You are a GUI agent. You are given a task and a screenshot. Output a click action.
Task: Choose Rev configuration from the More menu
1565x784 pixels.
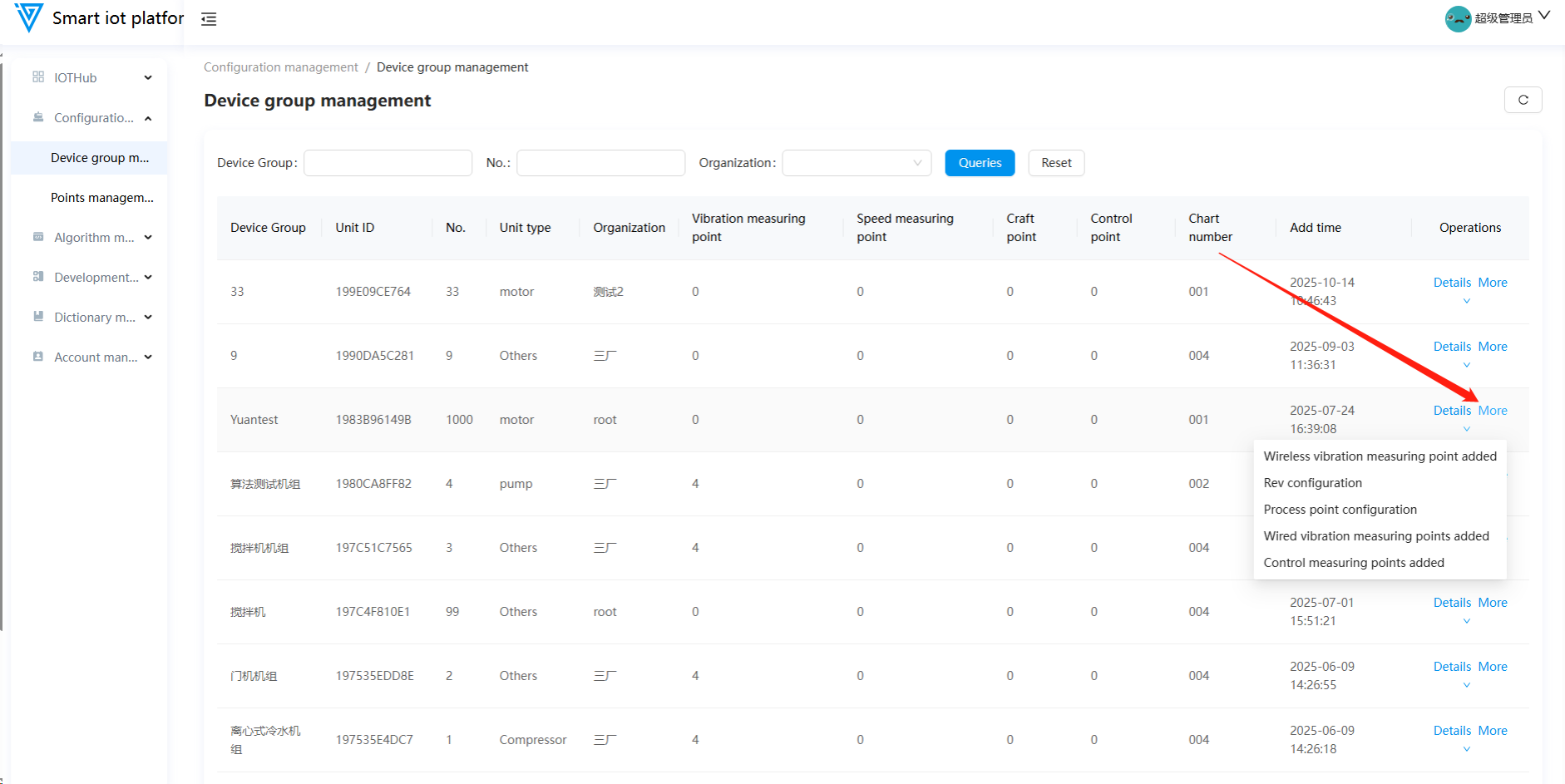pyautogui.click(x=1312, y=483)
